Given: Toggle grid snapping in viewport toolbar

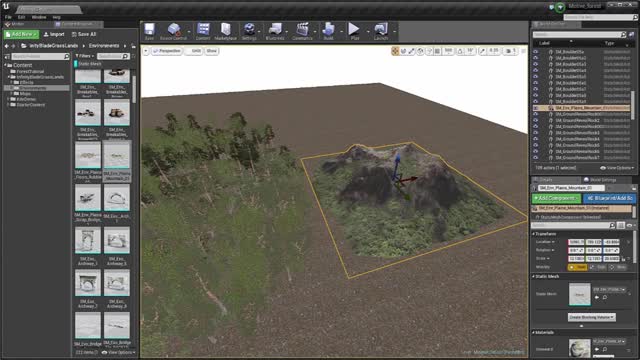Looking at the screenshot, I should [x=438, y=51].
